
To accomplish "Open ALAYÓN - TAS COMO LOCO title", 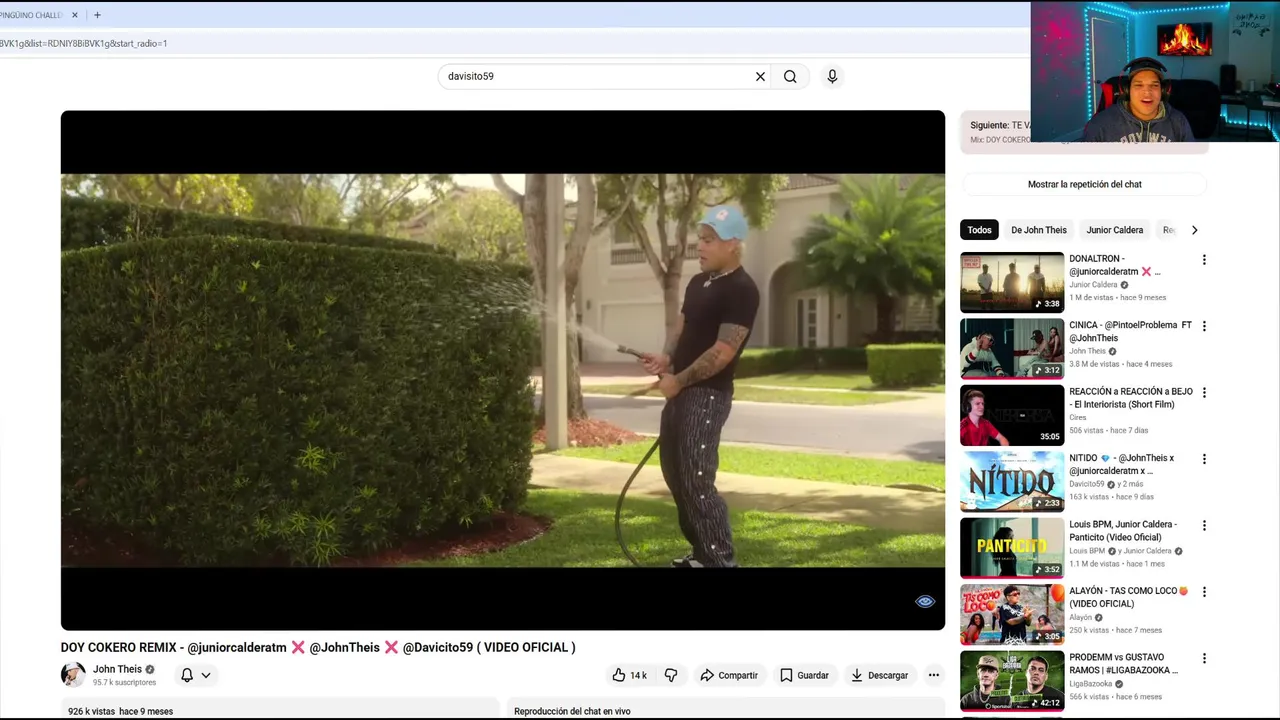I will (1128, 597).
